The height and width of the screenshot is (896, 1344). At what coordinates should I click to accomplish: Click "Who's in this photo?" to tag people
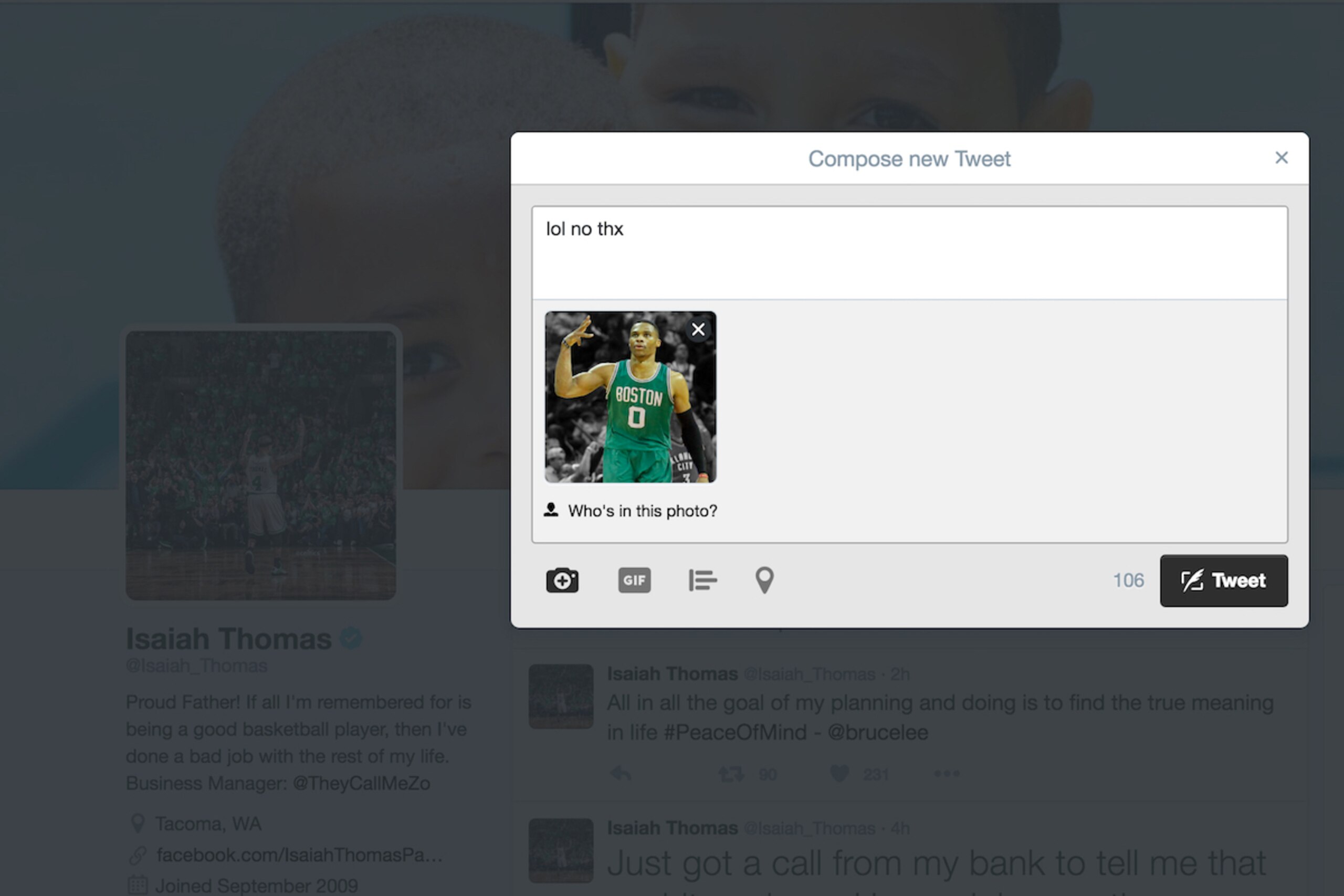642,511
